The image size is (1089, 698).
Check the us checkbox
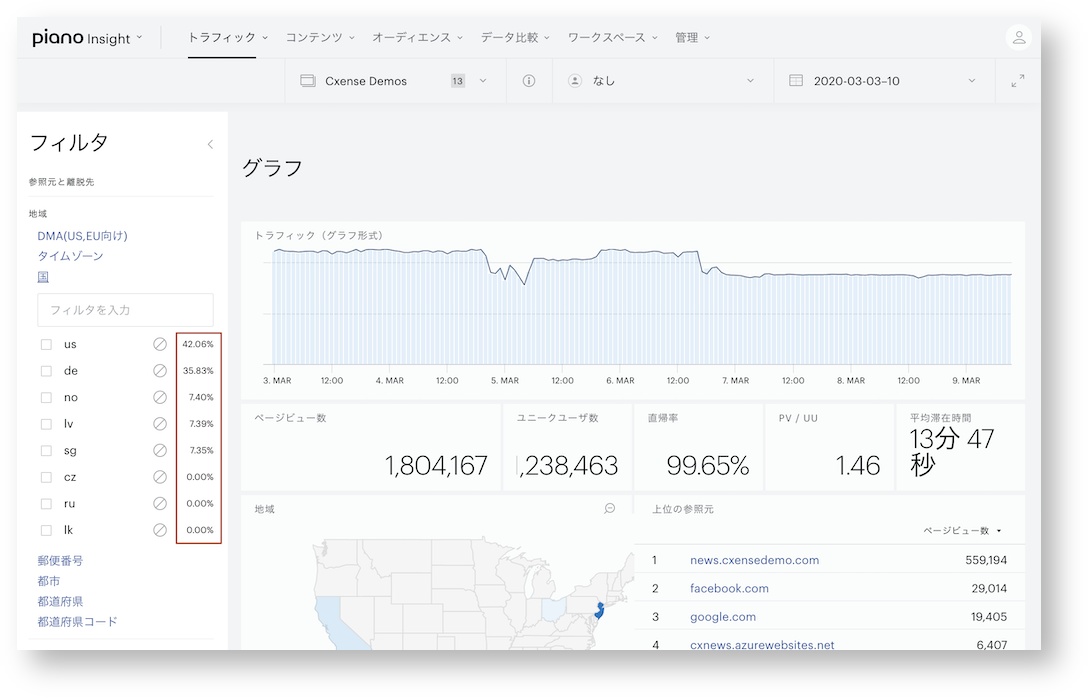pos(47,344)
